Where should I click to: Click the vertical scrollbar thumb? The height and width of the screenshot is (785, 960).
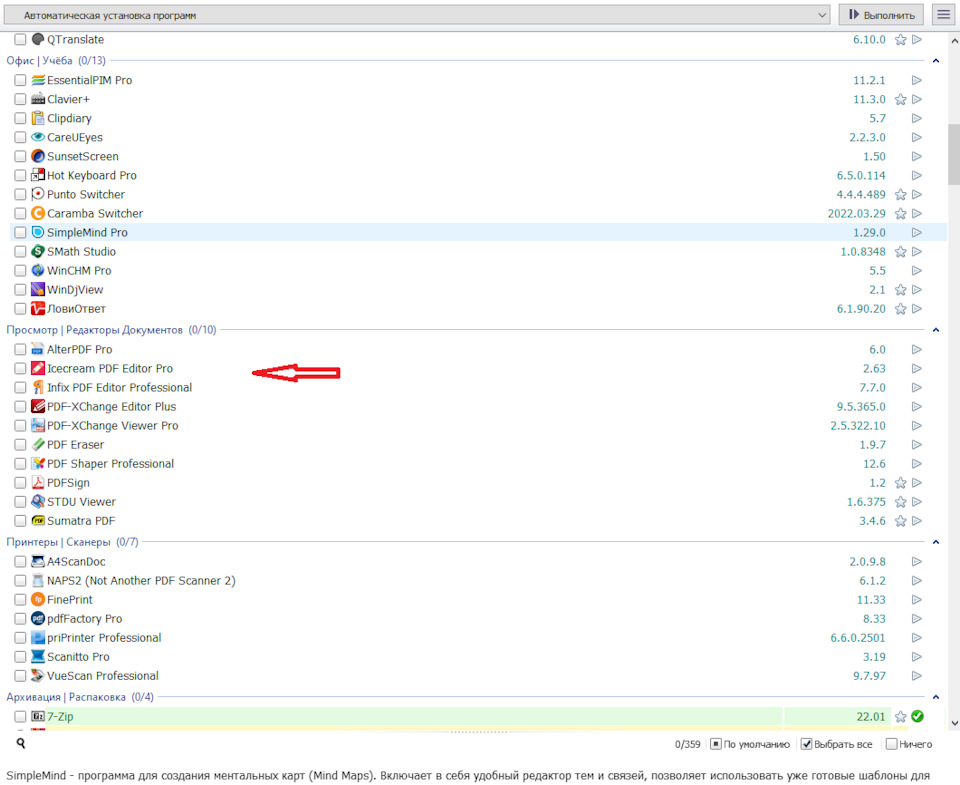(954, 154)
